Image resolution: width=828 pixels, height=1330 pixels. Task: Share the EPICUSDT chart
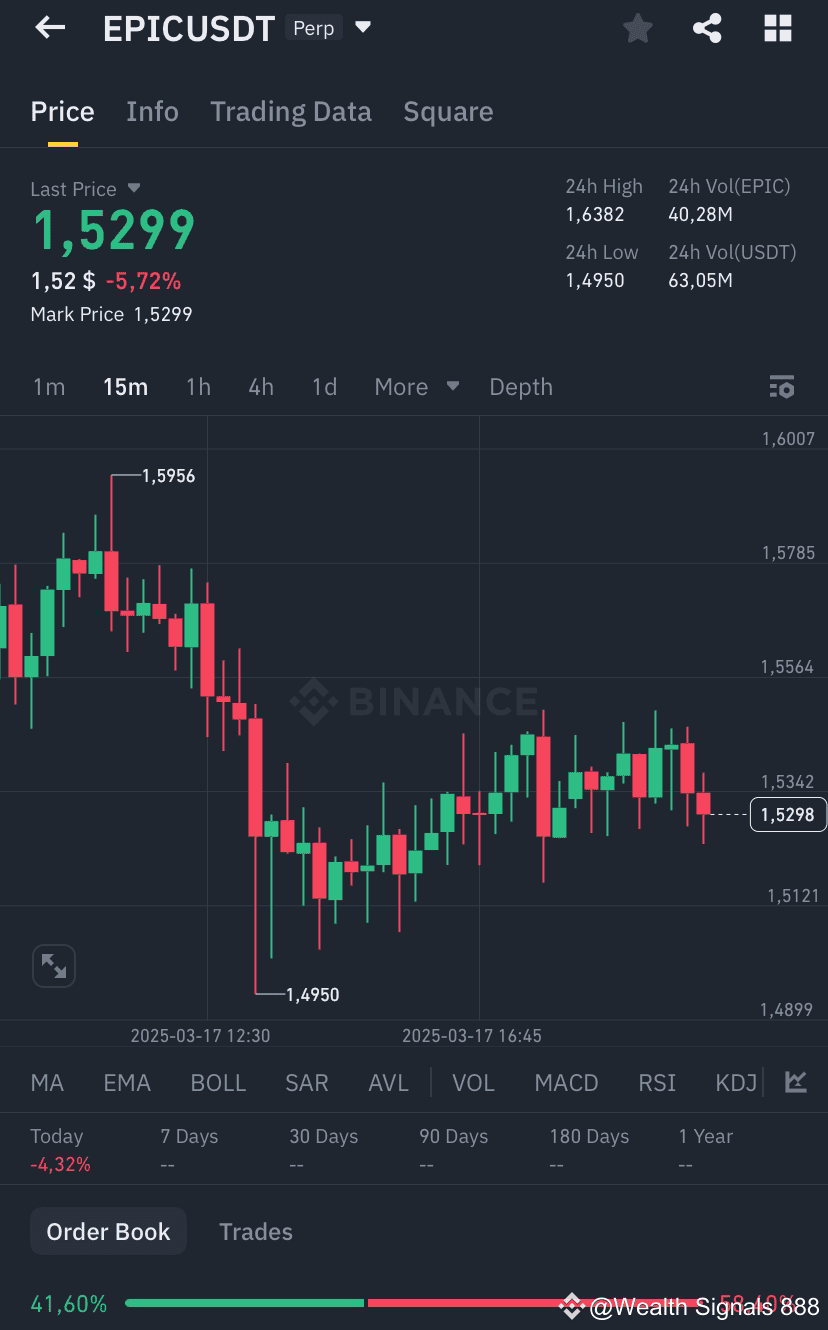click(707, 29)
